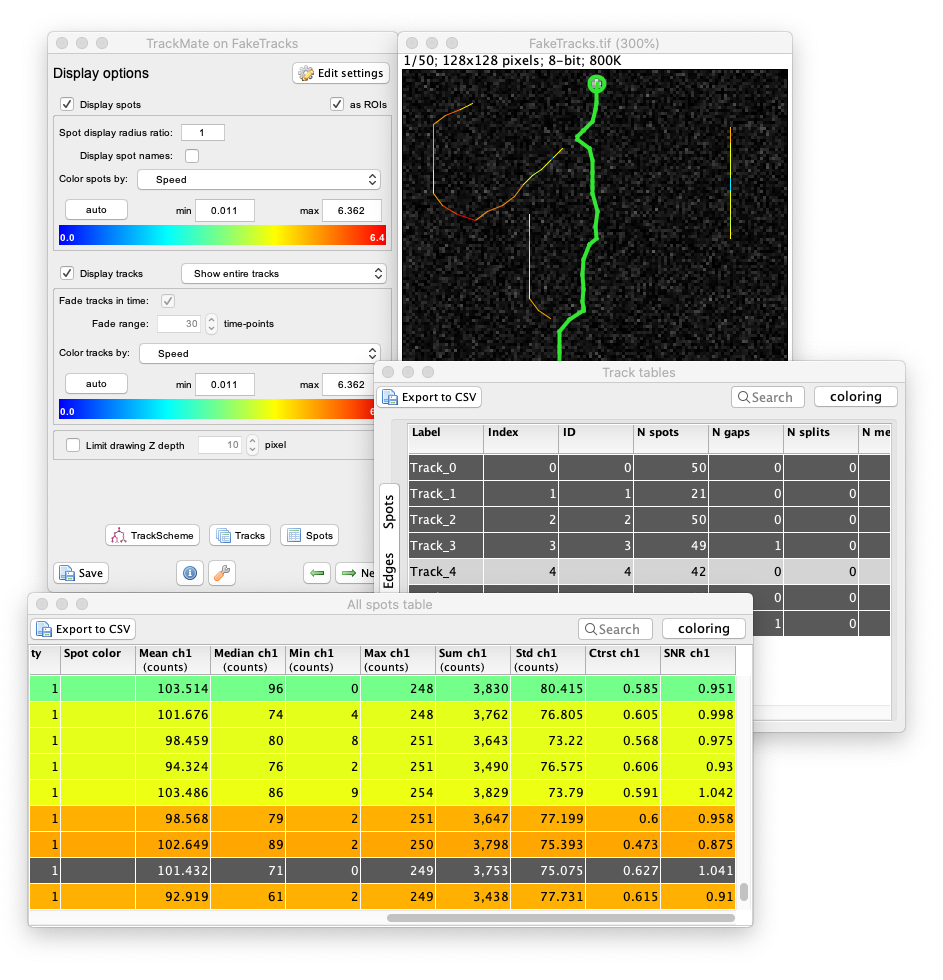
Task: Click the spot color max field 6.362
Action: (352, 211)
